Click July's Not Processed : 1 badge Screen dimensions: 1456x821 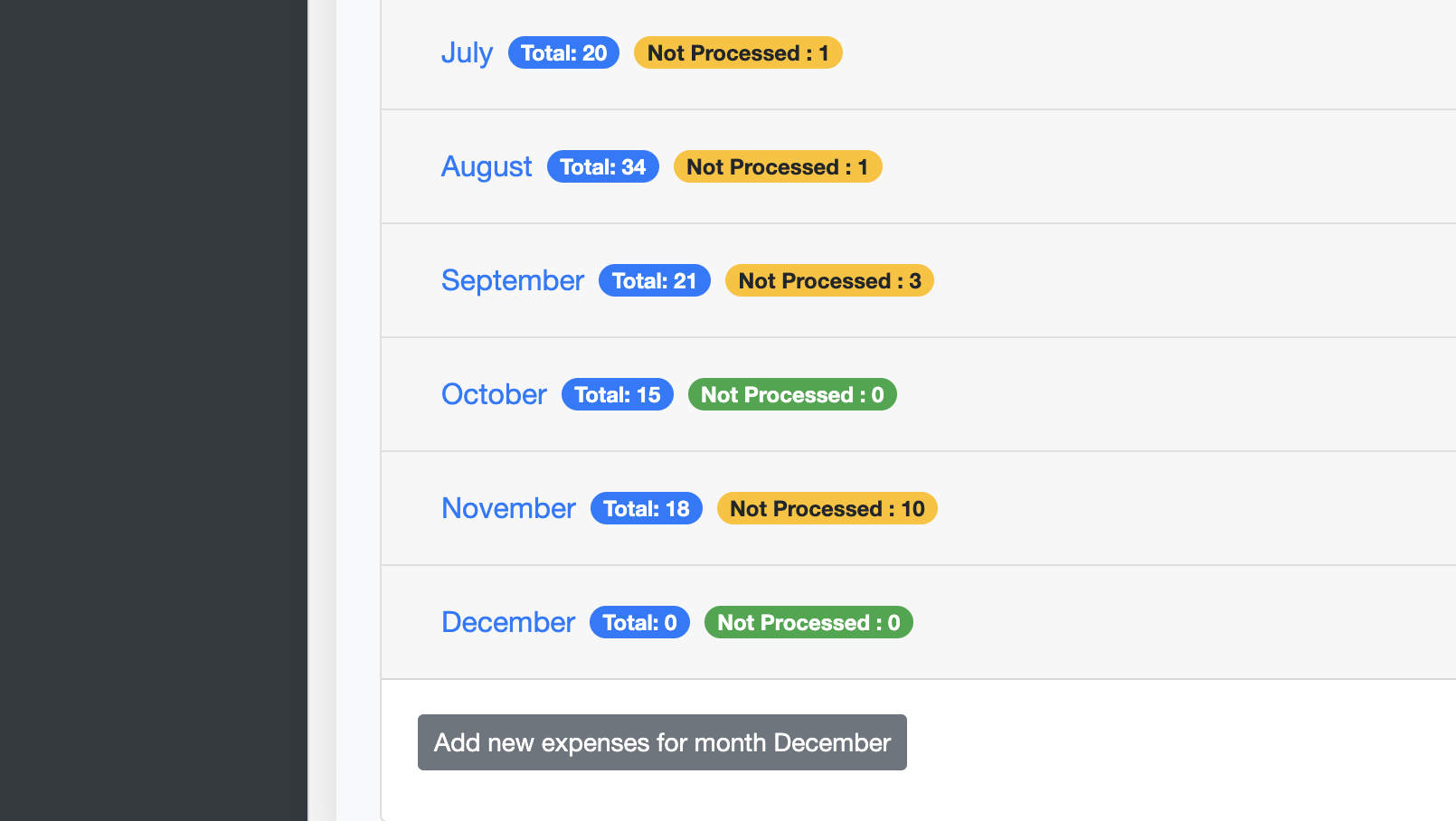pyautogui.click(x=738, y=53)
